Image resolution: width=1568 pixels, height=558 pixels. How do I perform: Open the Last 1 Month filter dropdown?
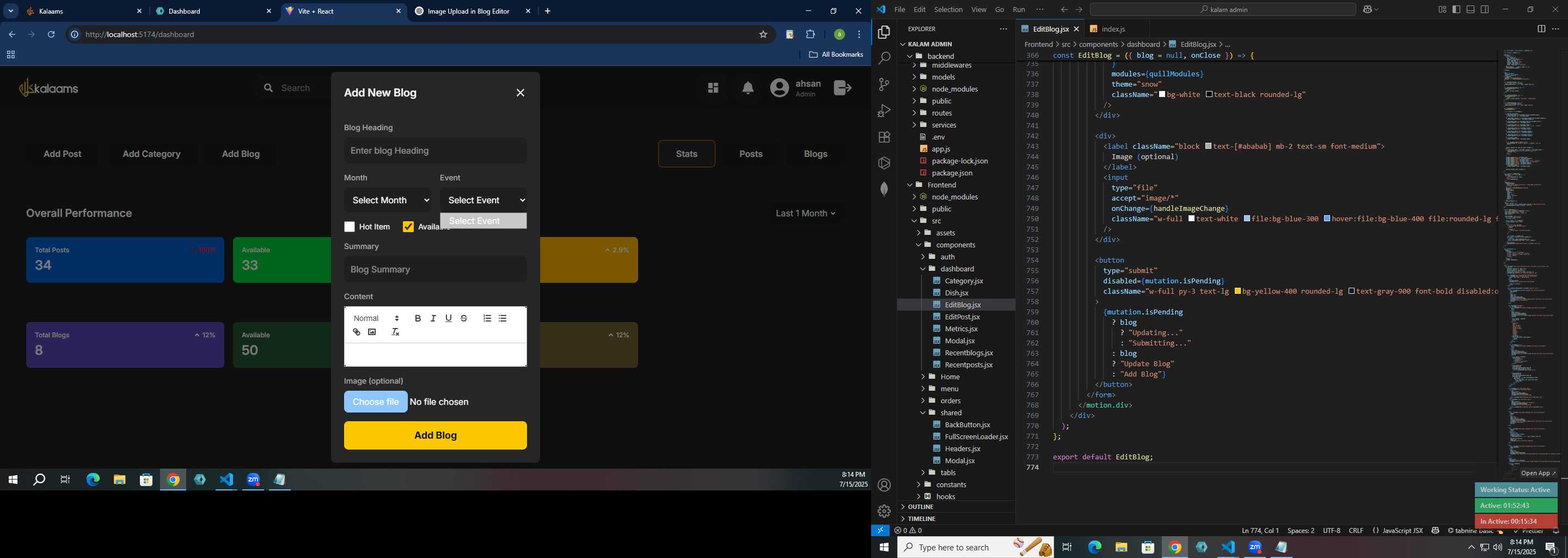[x=806, y=213]
